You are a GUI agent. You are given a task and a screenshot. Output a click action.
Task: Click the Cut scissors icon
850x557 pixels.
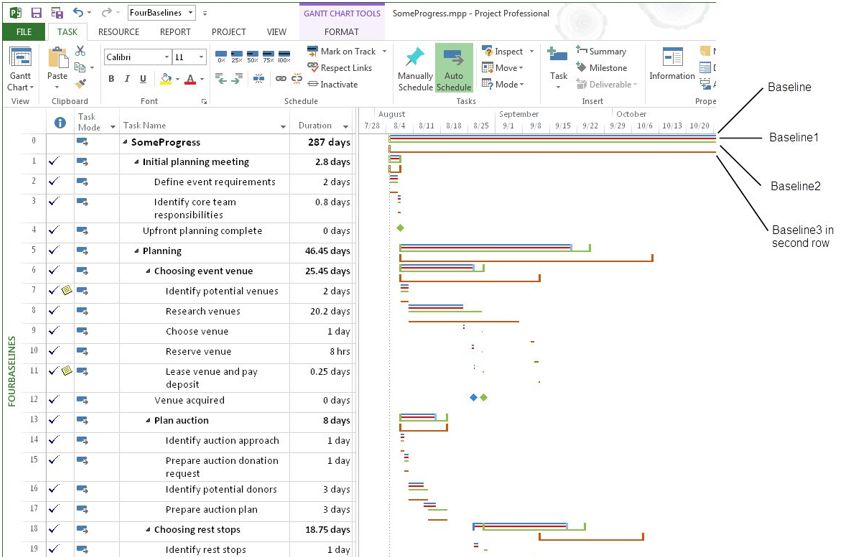point(80,51)
